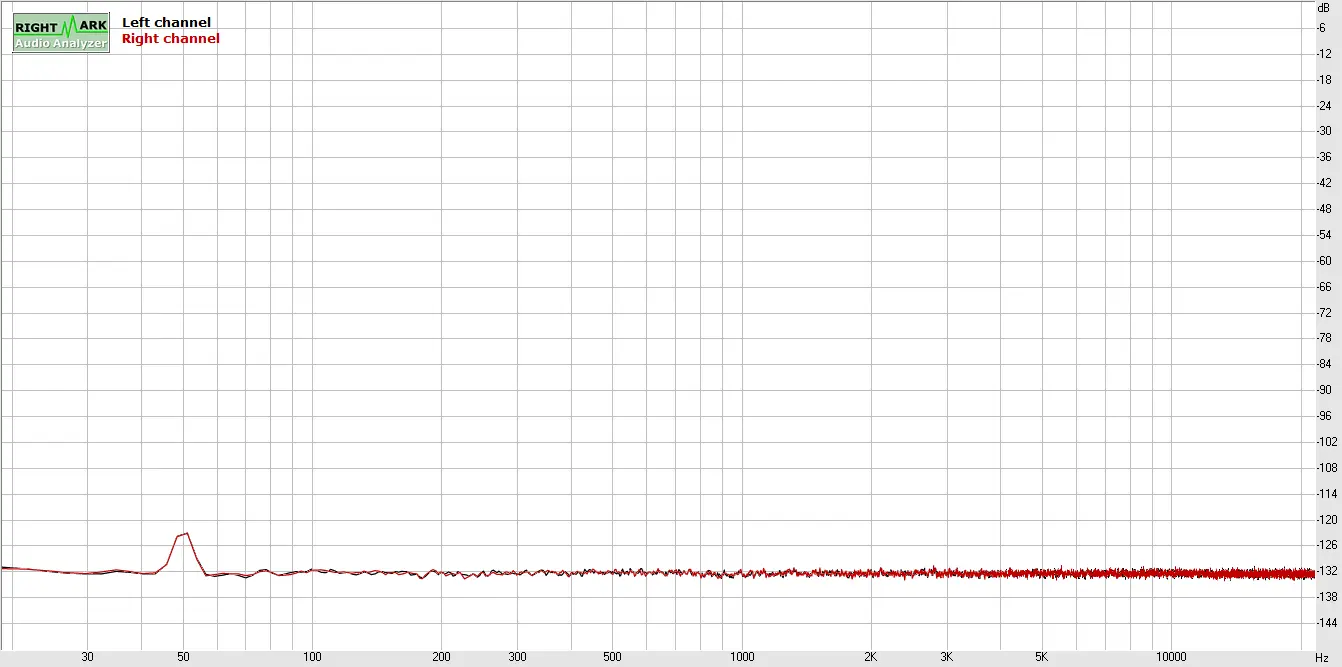The height and width of the screenshot is (667, 1342).
Task: Click the 30 label on frequency axis
Action: coord(88,657)
